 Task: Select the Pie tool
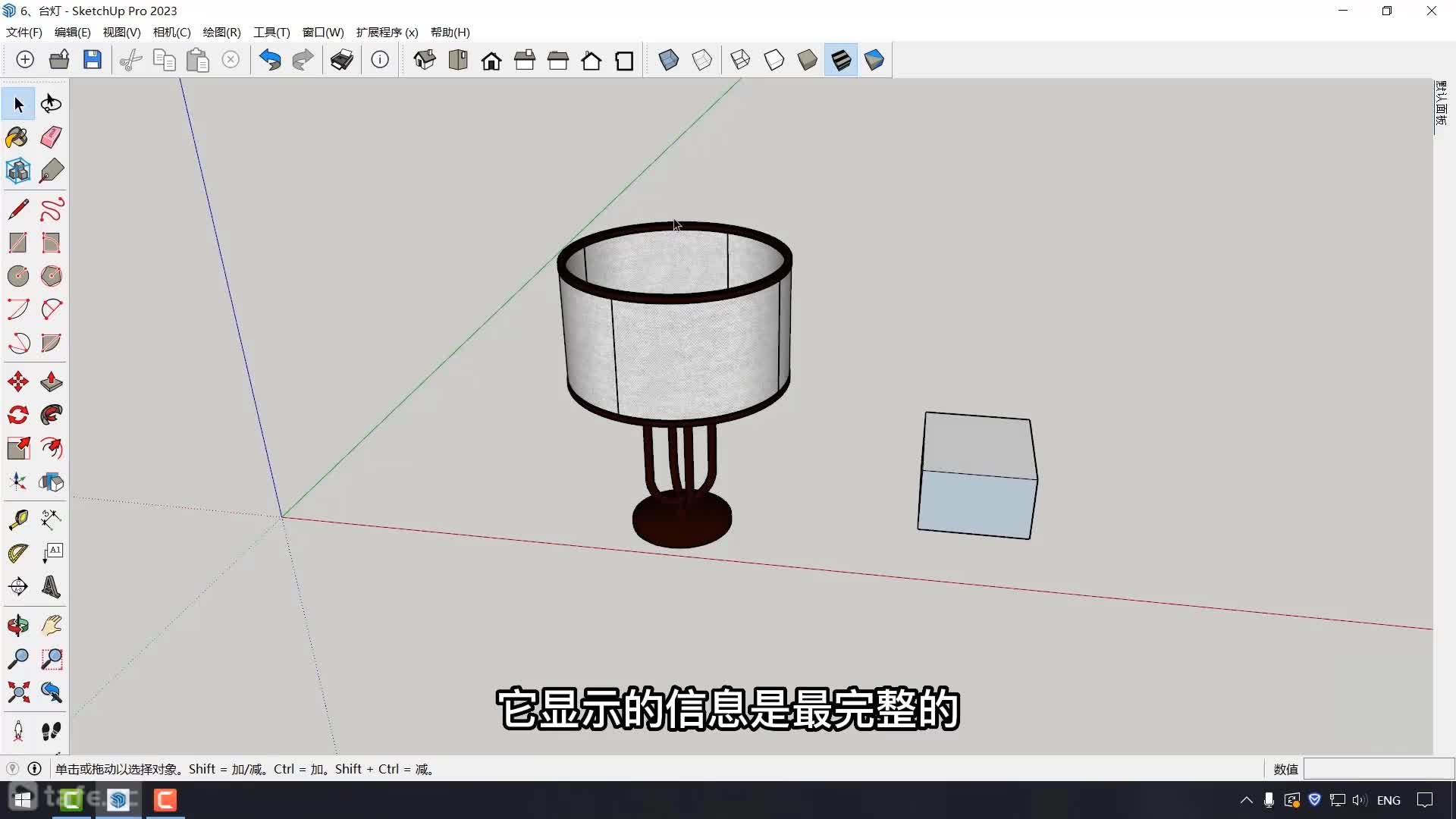click(52, 343)
